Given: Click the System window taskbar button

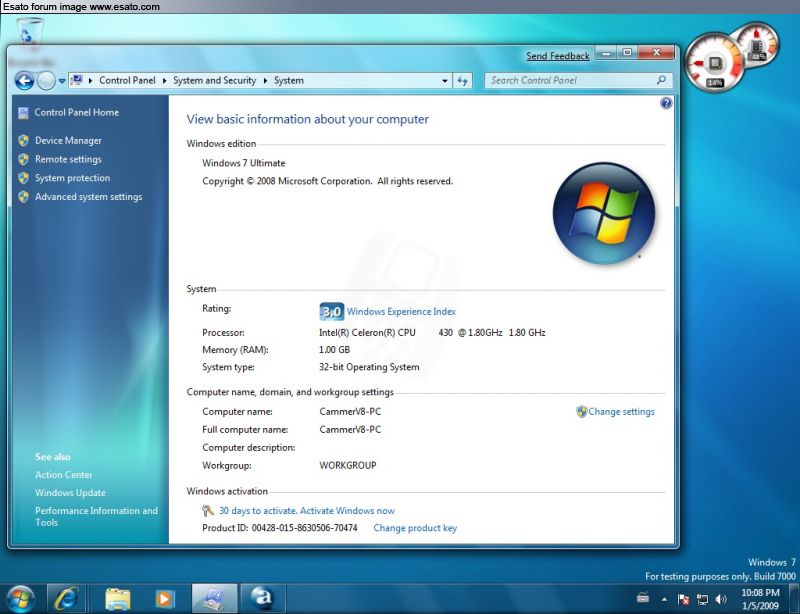Looking at the screenshot, I should click(214, 598).
